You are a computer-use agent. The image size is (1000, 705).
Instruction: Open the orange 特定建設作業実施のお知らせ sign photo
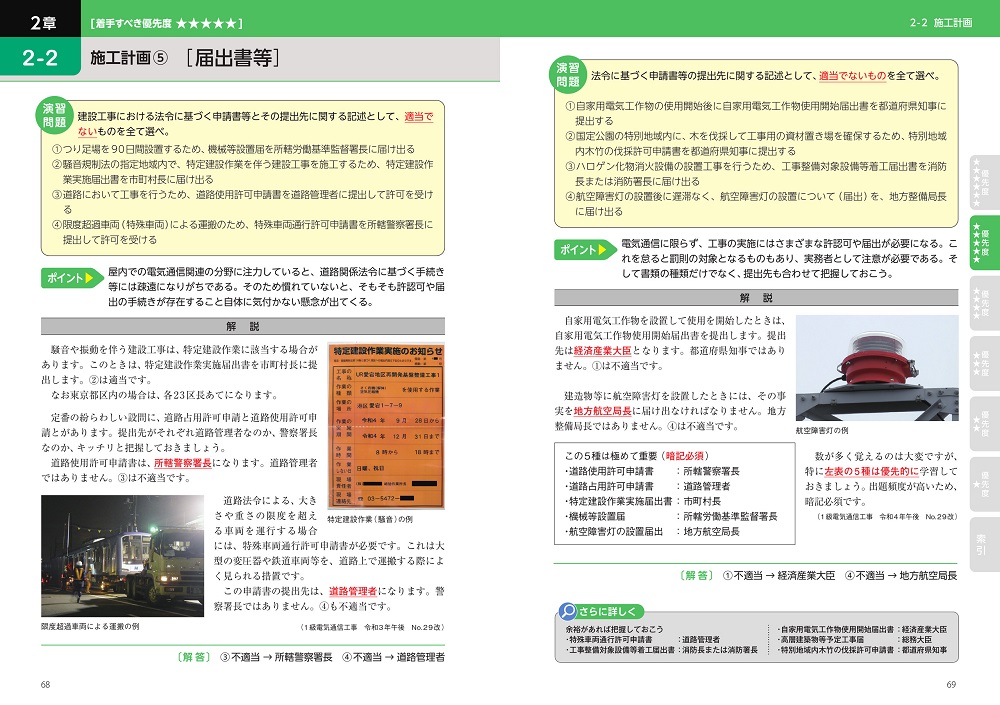pyautogui.click(x=386, y=426)
